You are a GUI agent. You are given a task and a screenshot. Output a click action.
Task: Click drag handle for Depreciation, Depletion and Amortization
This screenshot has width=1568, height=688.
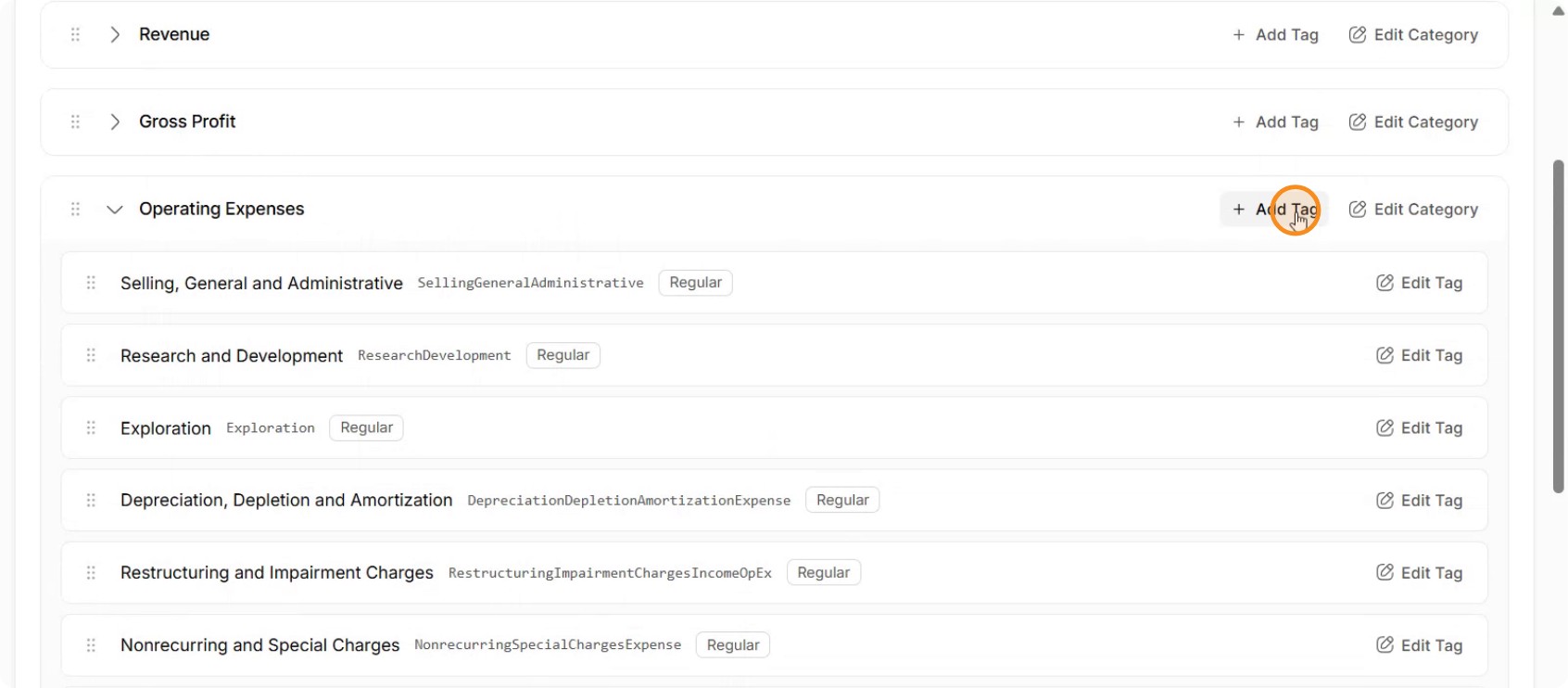(91, 500)
